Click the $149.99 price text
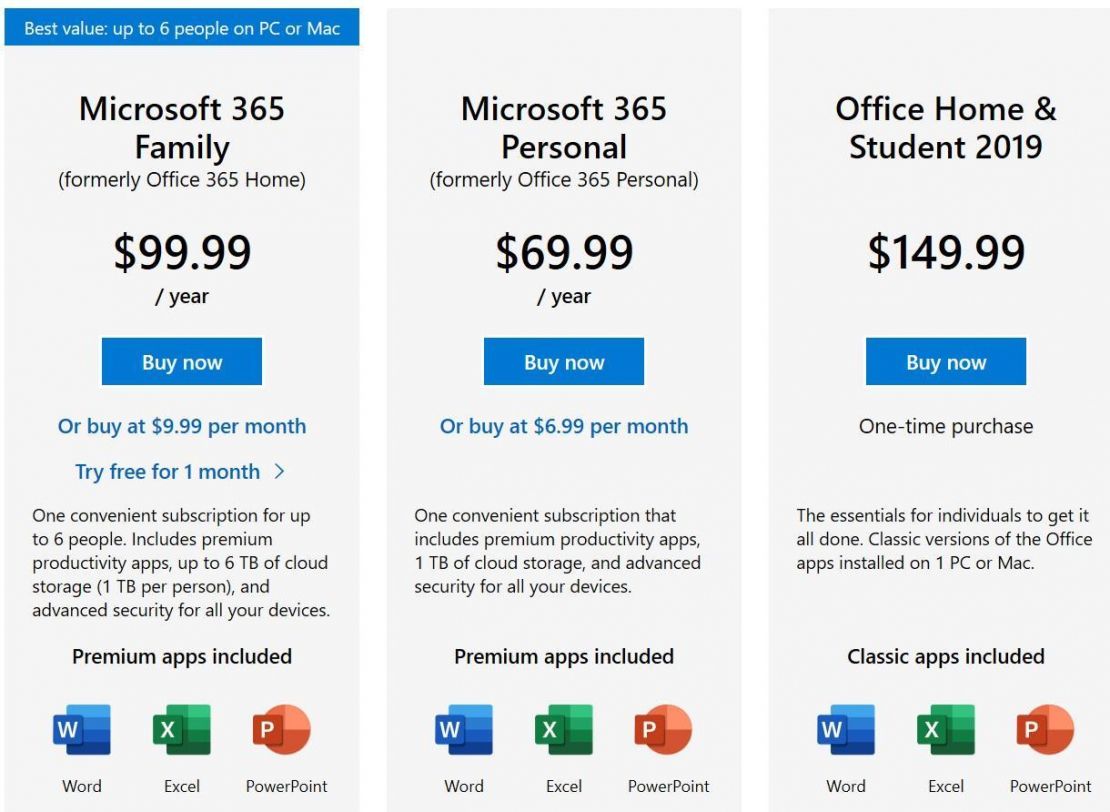 click(944, 252)
